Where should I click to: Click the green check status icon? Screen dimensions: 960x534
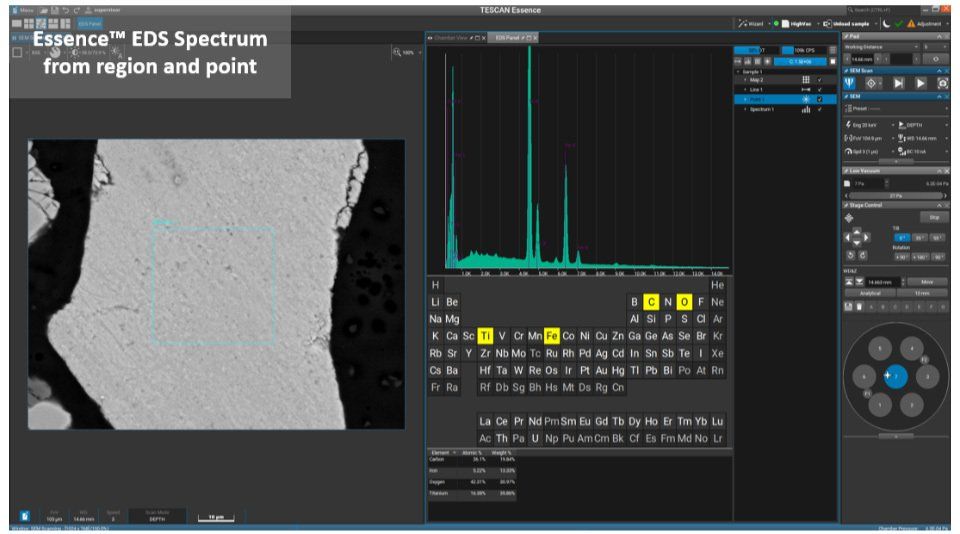click(x=898, y=24)
